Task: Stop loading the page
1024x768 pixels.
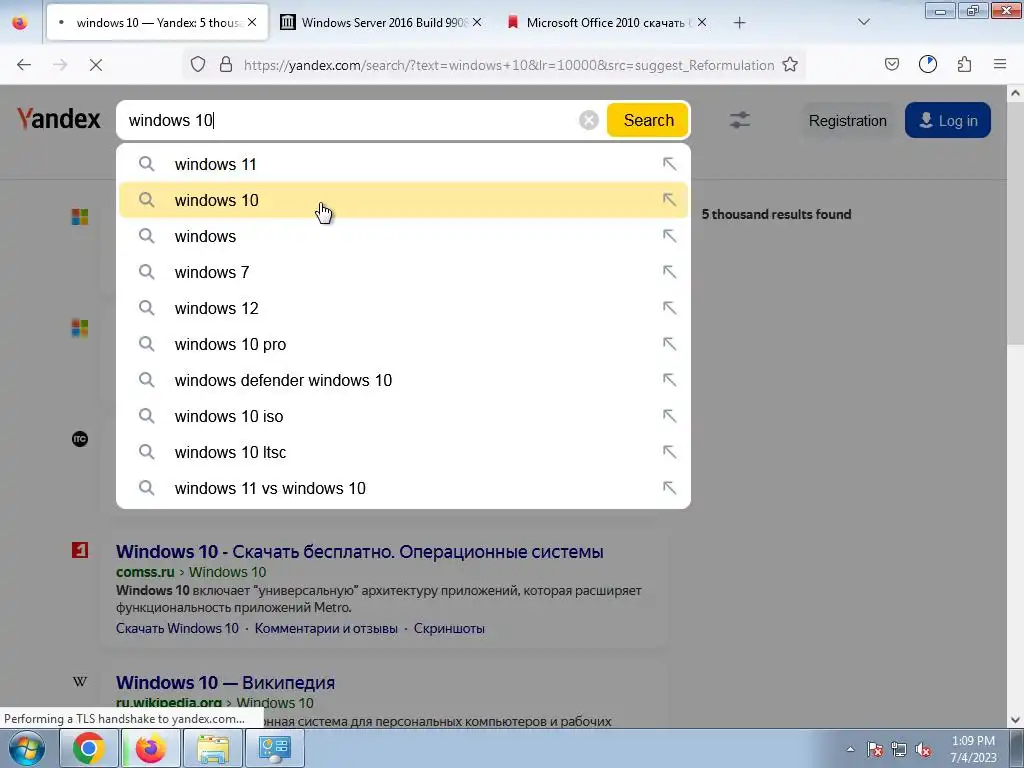Action: coord(95,65)
